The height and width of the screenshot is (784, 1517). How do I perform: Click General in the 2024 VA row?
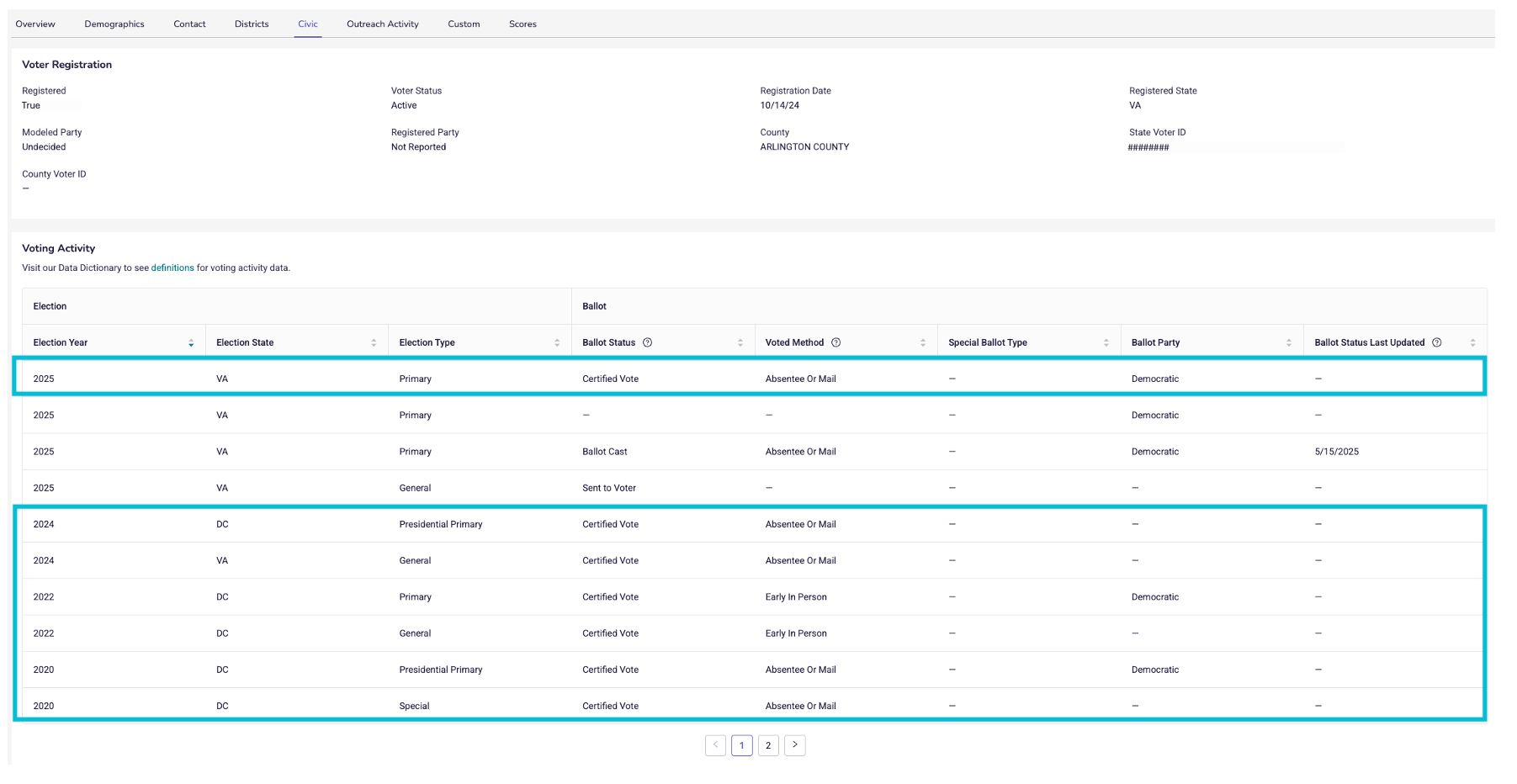(415, 561)
